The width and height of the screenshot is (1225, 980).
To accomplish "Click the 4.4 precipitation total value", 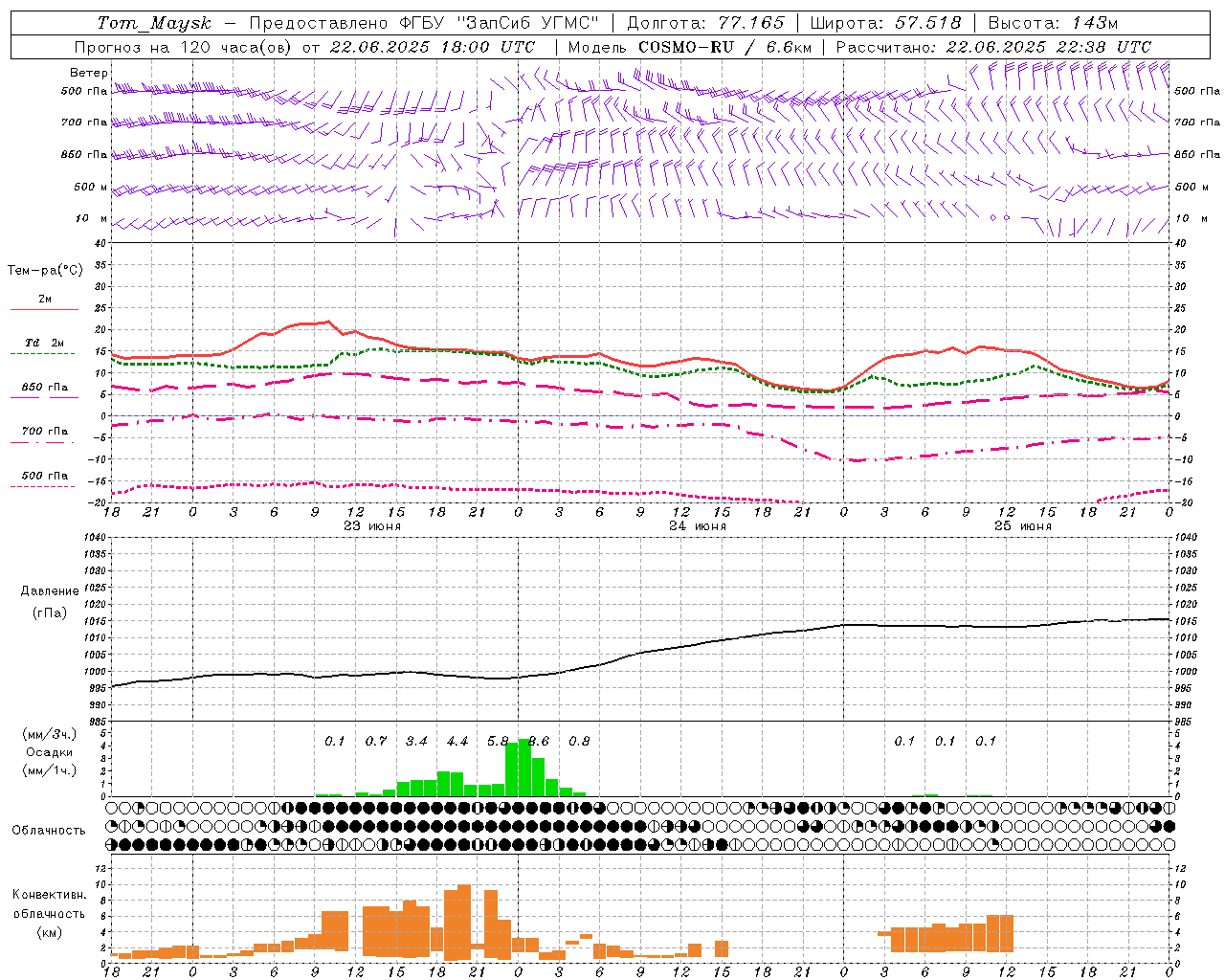I will [x=457, y=742].
